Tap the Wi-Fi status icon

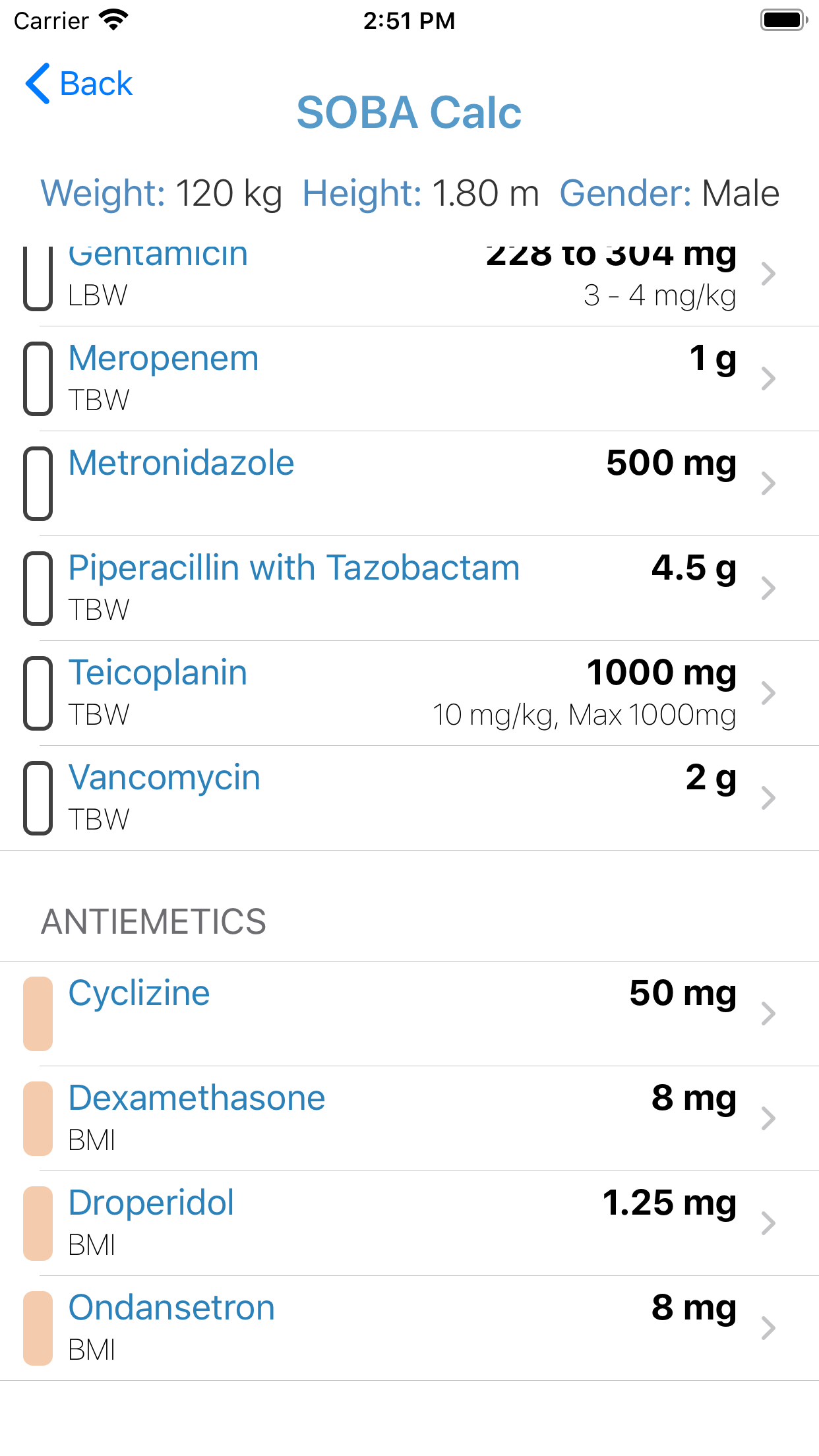click(x=113, y=20)
